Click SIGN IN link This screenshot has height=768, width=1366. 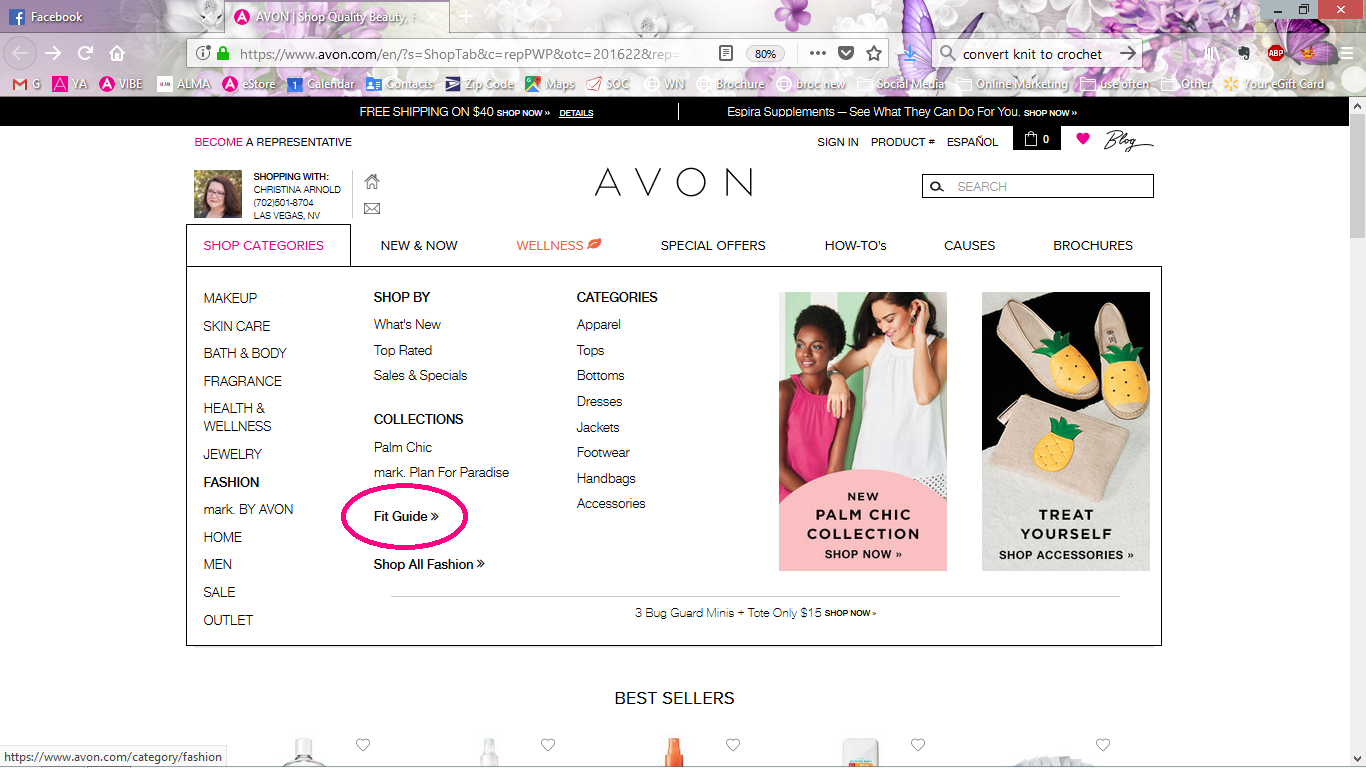(x=838, y=142)
